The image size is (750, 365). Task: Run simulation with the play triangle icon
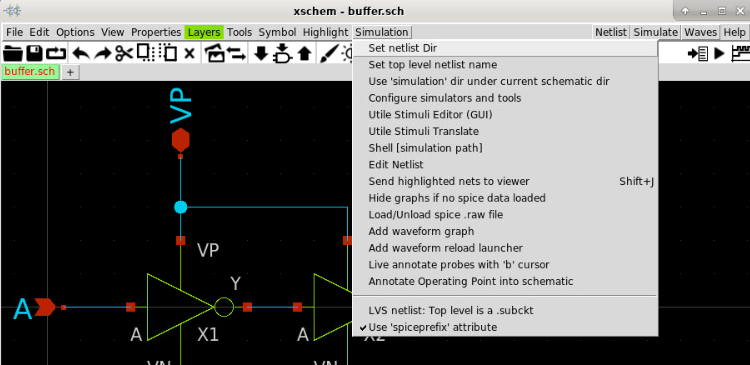pos(719,53)
